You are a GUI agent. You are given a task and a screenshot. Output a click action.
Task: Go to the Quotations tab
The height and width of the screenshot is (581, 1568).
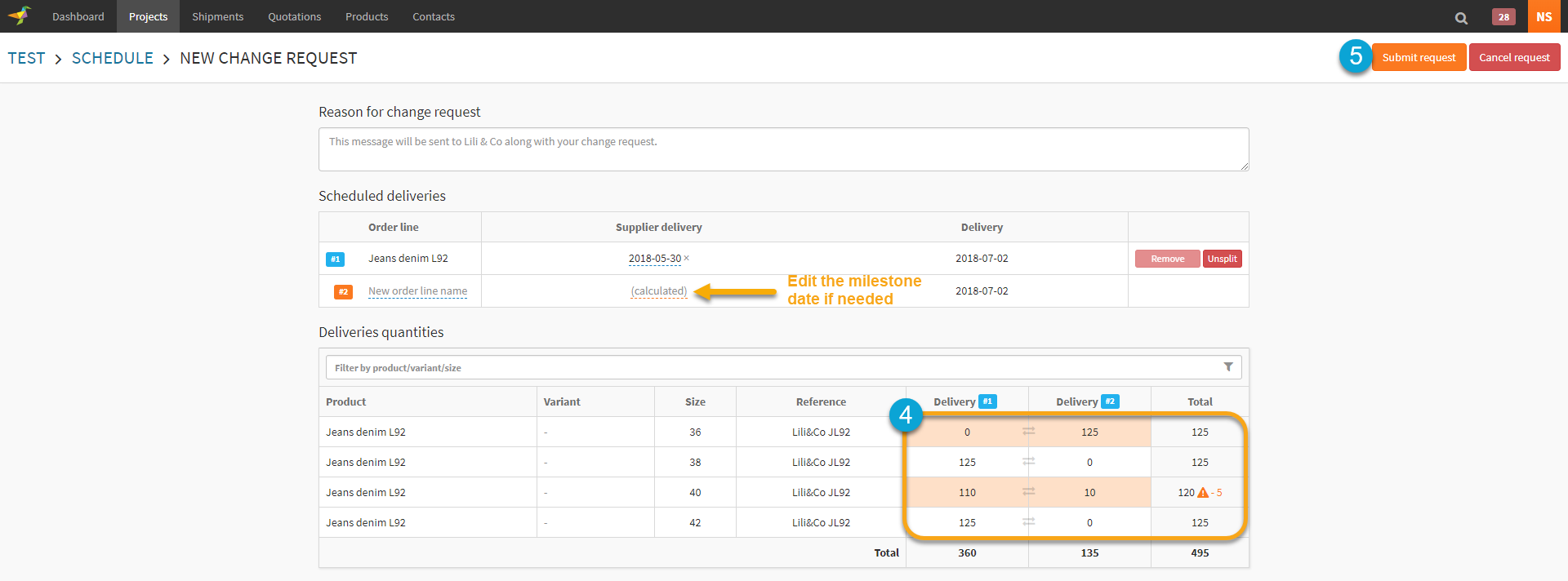294,16
